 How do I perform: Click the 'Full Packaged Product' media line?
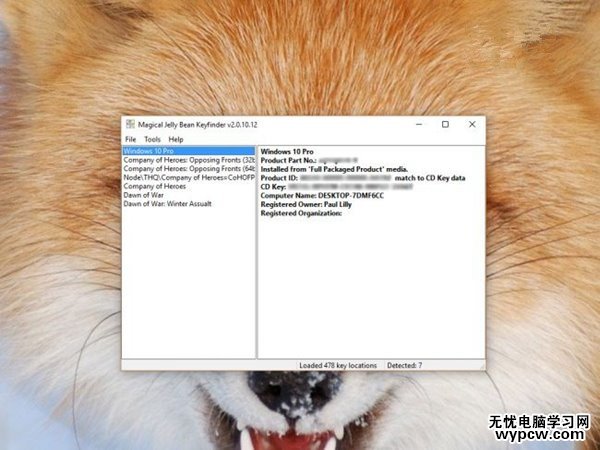click(334, 169)
